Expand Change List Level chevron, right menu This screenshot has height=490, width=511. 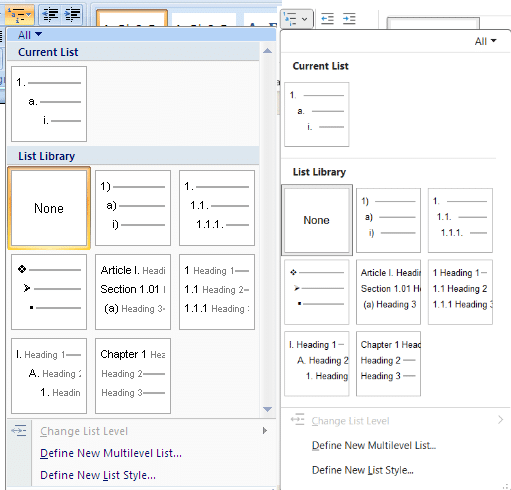click(x=500, y=420)
